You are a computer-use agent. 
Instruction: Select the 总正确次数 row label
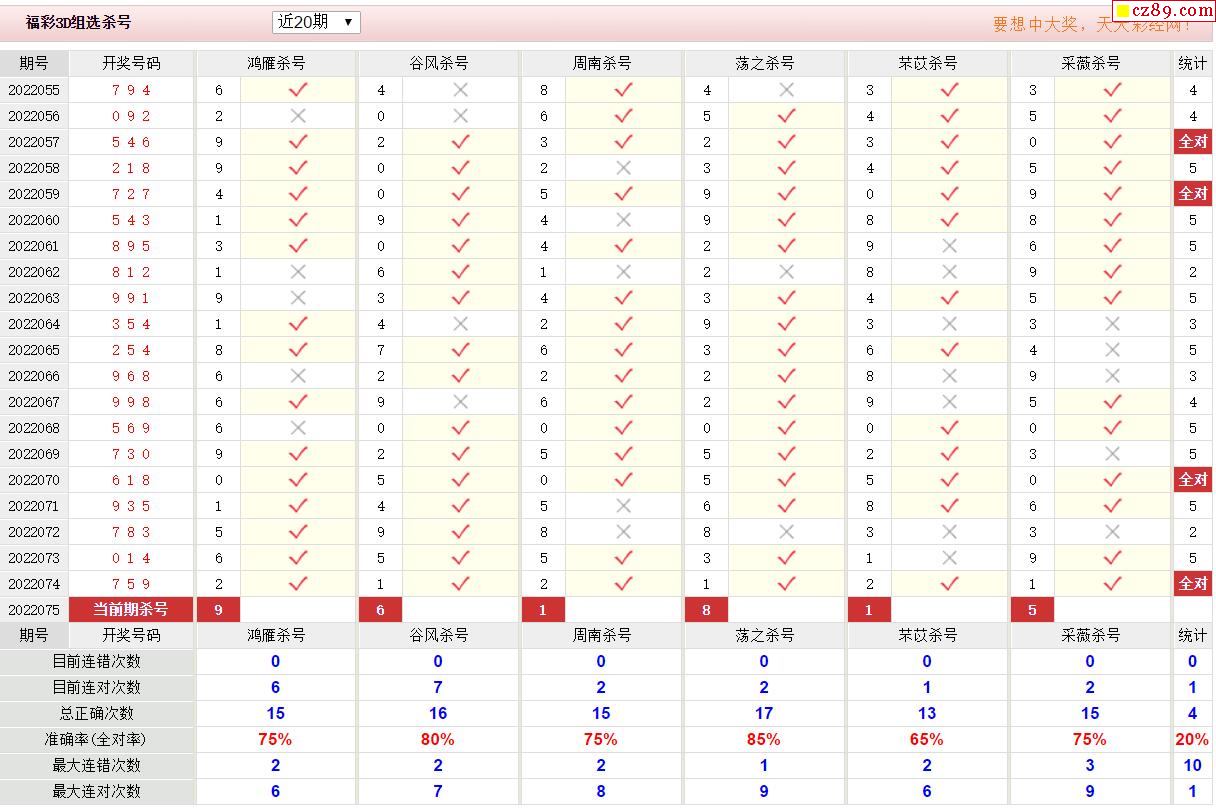[x=97, y=714]
